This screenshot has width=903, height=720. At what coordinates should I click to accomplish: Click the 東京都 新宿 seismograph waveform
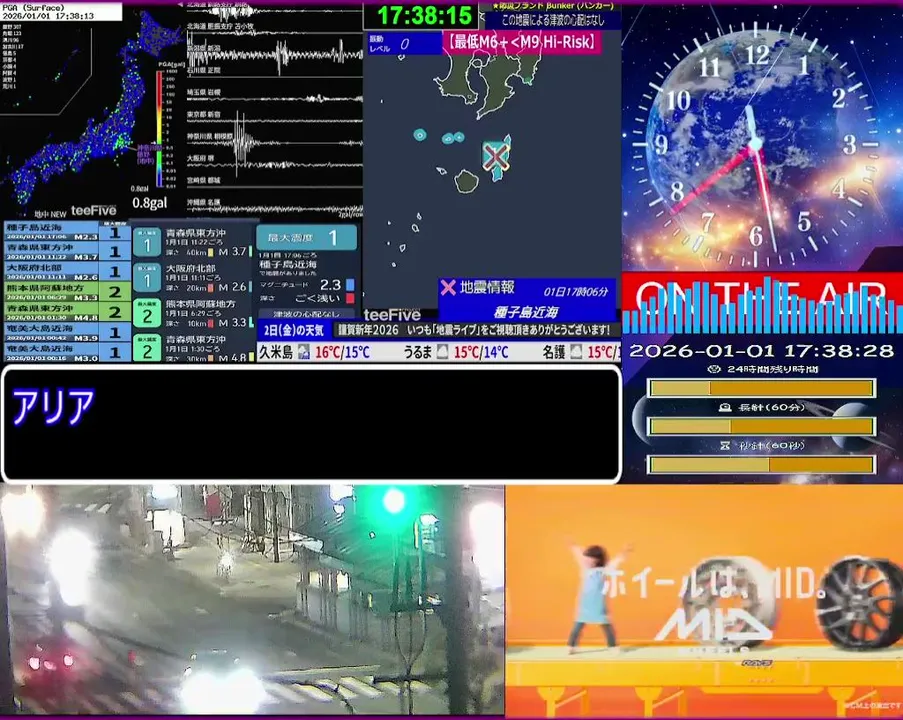[x=274, y=120]
